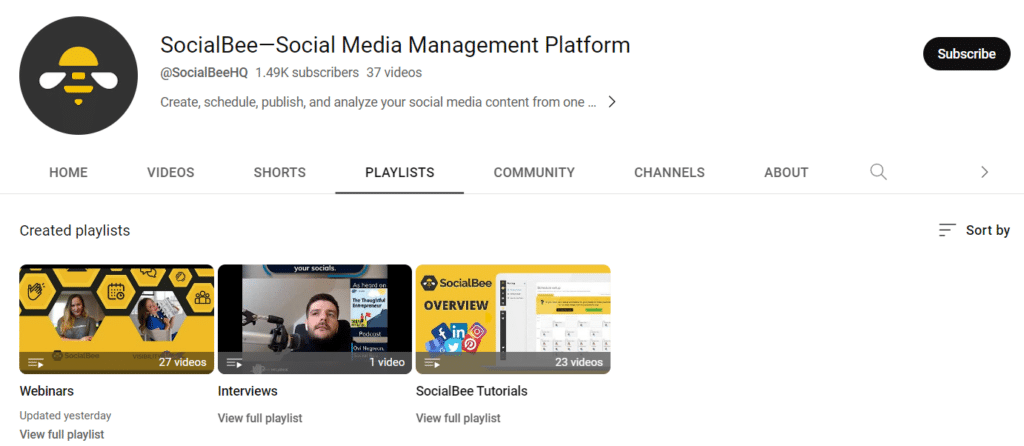Click the @SocialBeeHQ channel handle

pyautogui.click(x=204, y=72)
